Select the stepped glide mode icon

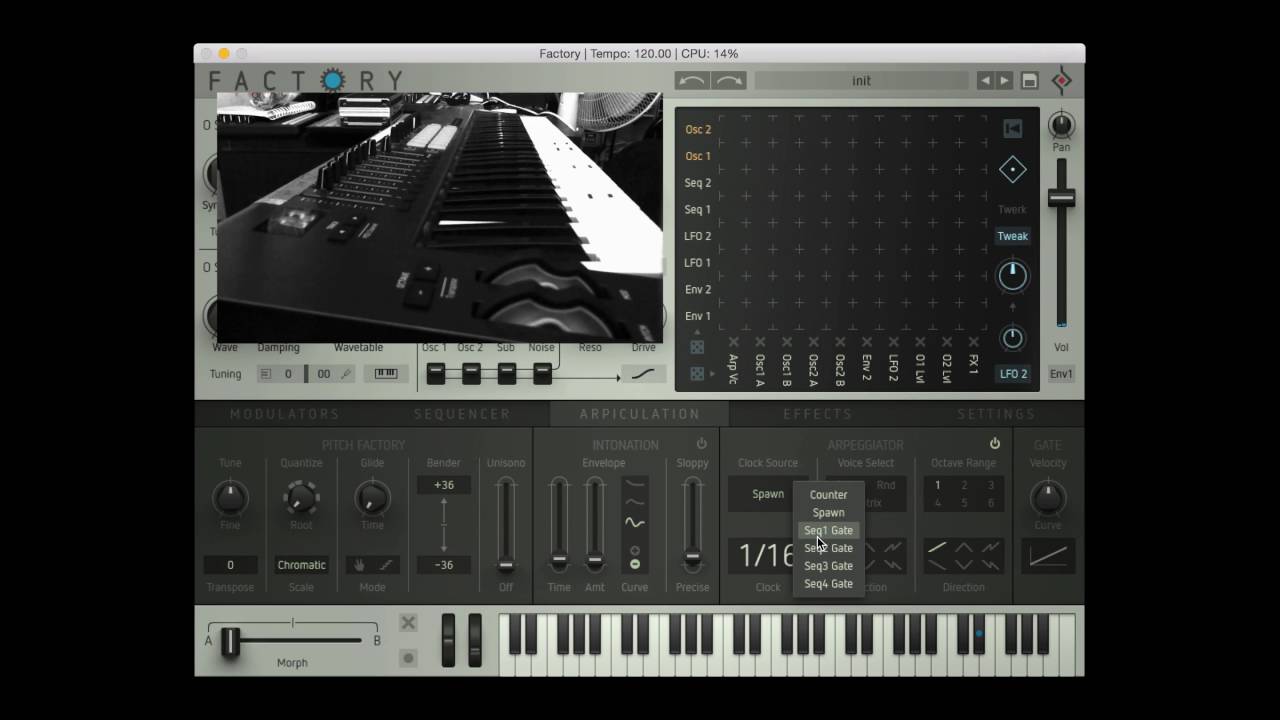[x=386, y=565]
